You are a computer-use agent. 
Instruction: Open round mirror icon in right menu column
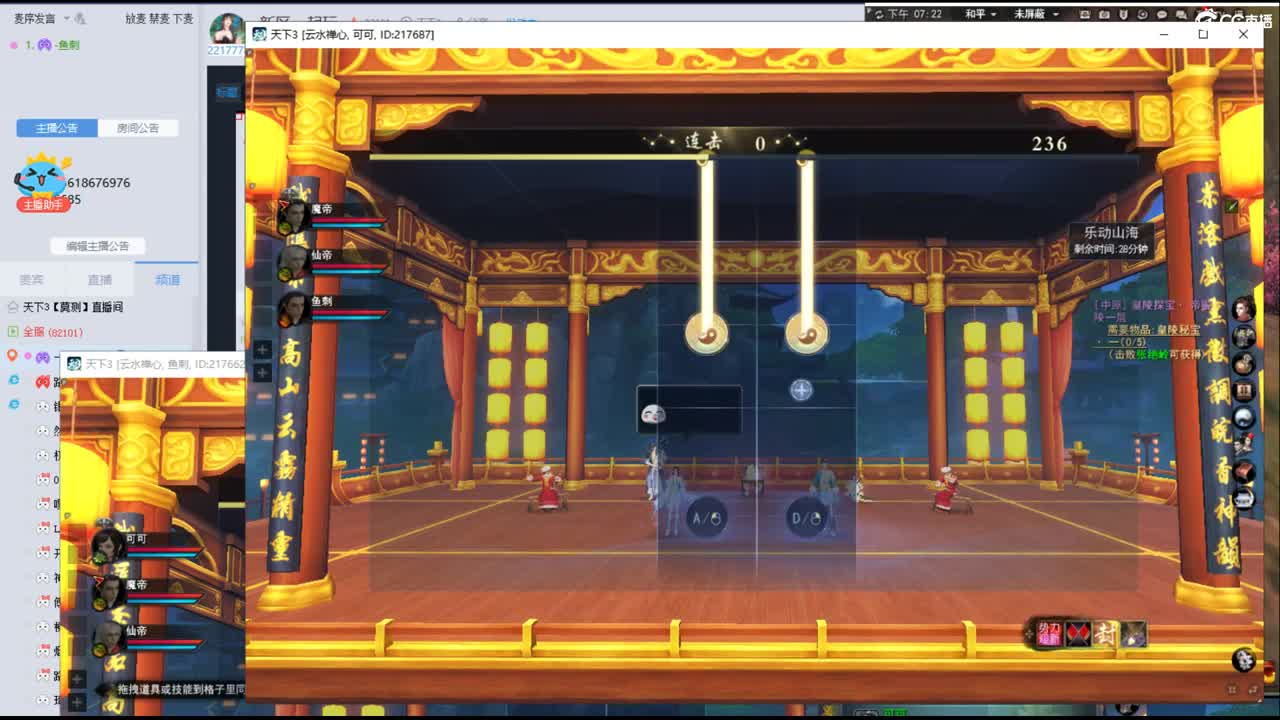click(x=1243, y=417)
